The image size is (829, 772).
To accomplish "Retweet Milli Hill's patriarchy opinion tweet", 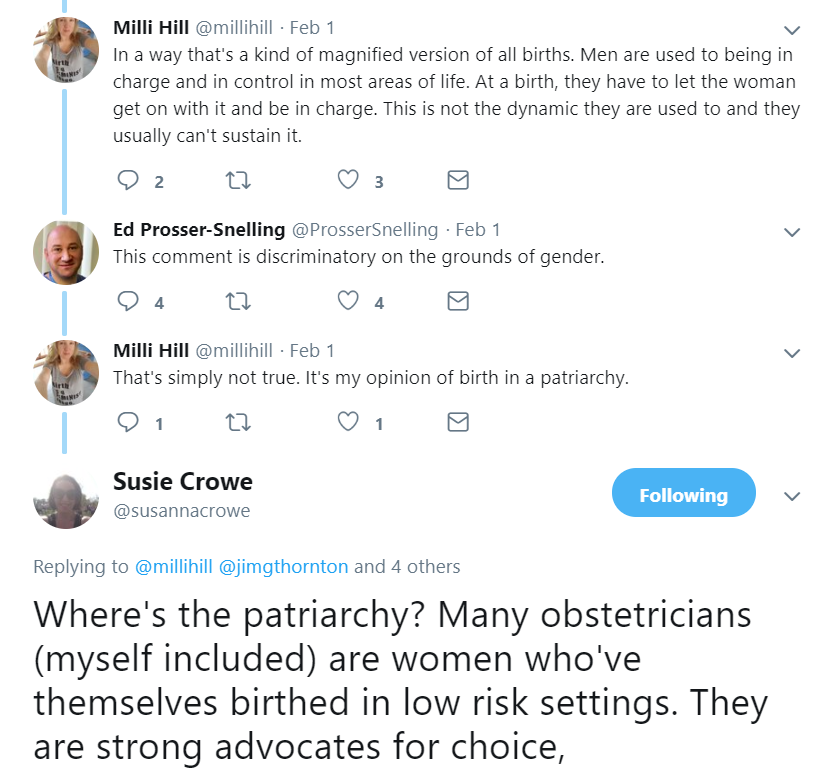I will 238,422.
